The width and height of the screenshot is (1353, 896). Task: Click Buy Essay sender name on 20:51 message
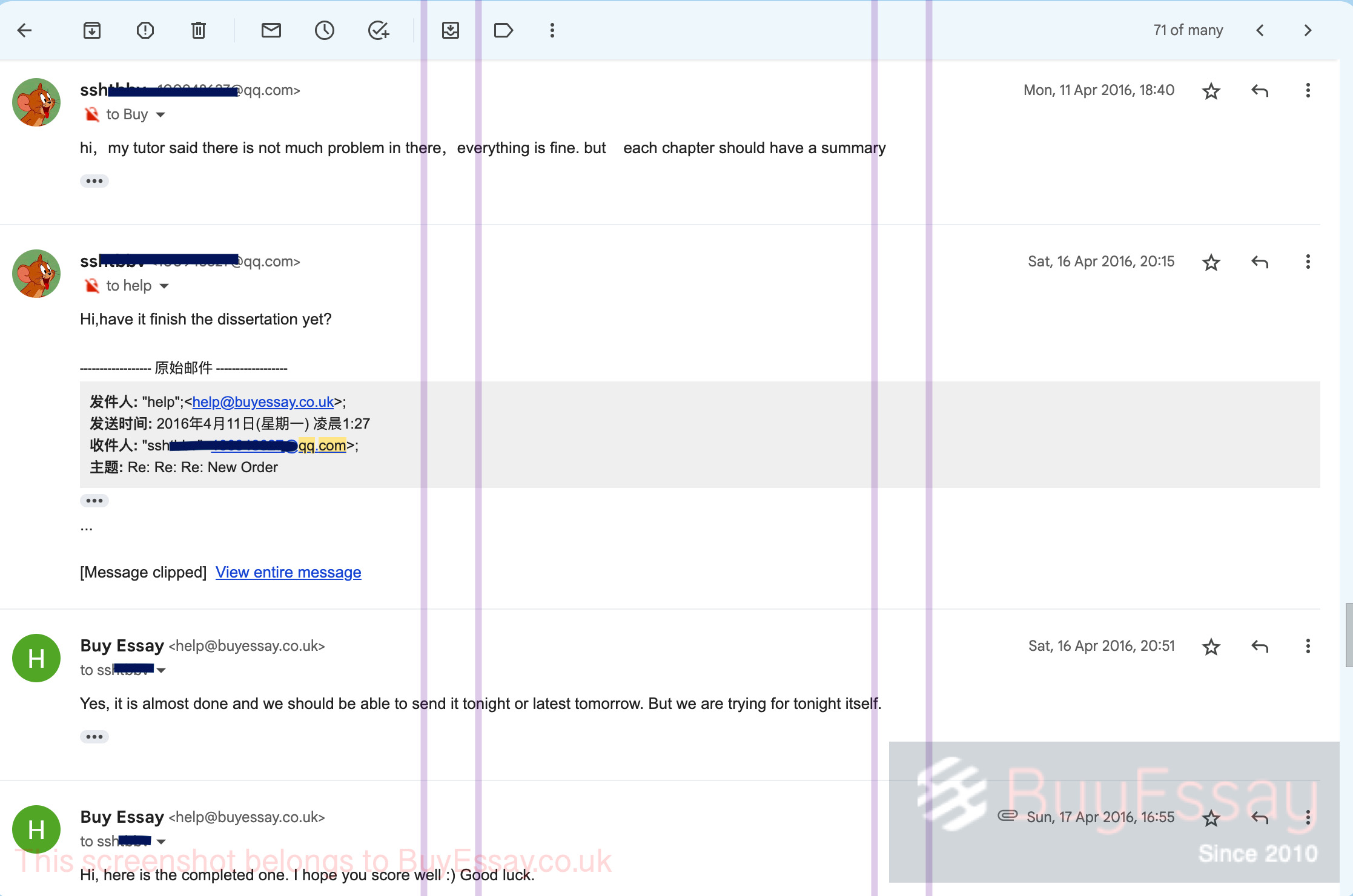(122, 646)
